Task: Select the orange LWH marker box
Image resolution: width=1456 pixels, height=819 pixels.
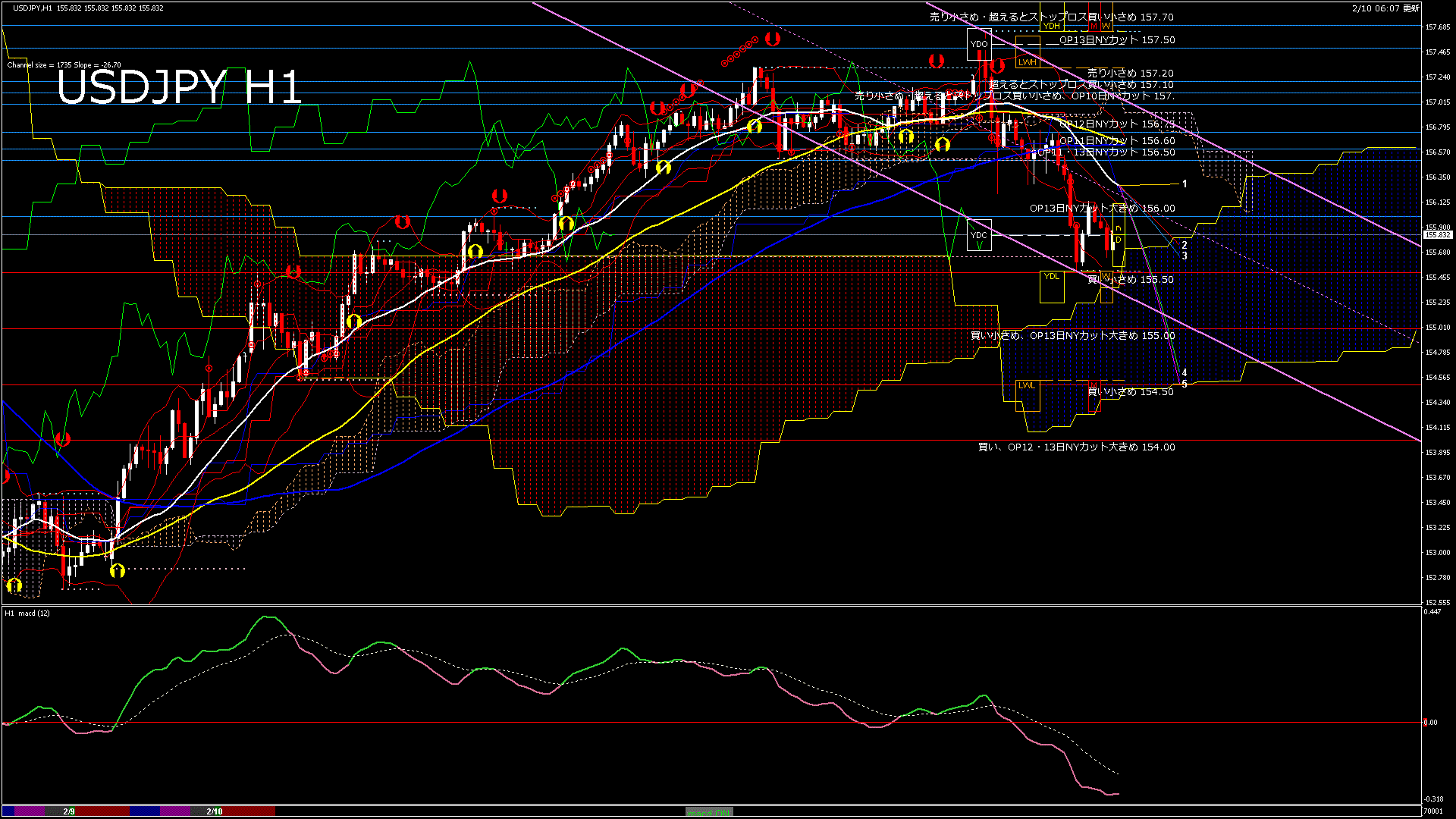Action: click(x=1027, y=62)
